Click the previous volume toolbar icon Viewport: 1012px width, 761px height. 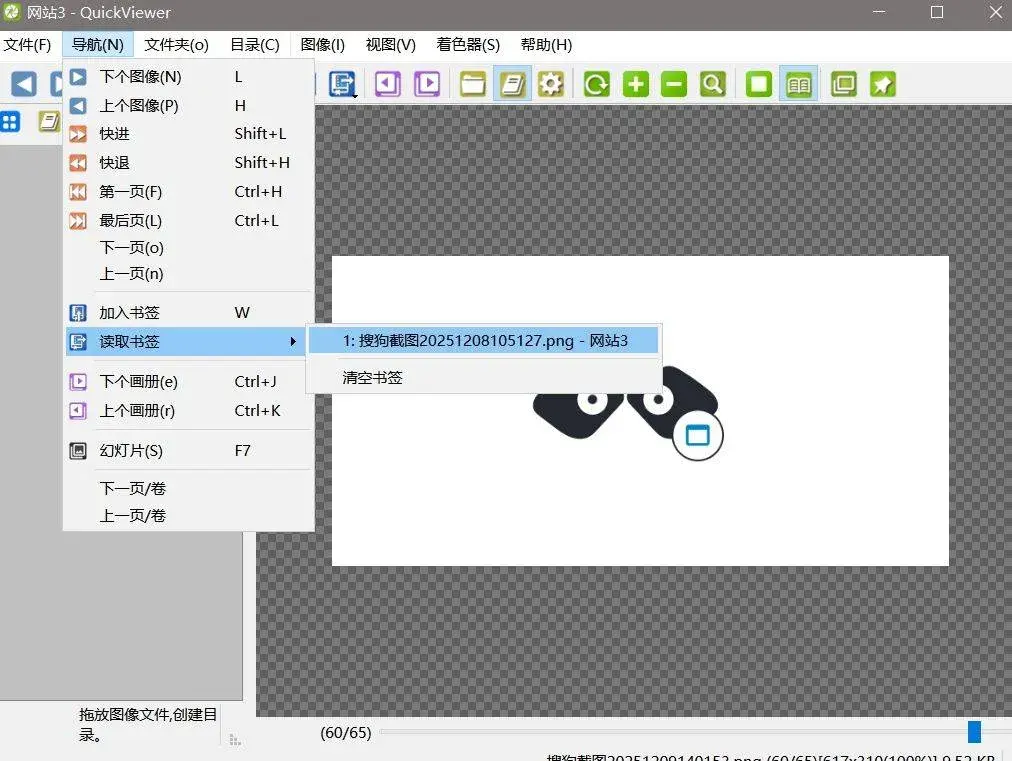pos(388,84)
